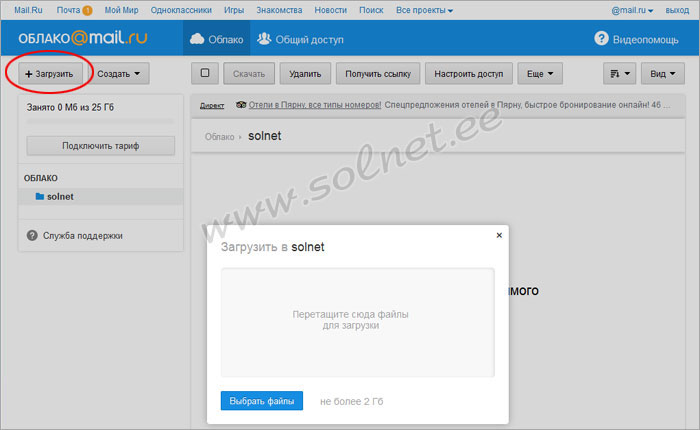Click the Служба поддержки question icon
This screenshot has height=430, width=700.
31,236
